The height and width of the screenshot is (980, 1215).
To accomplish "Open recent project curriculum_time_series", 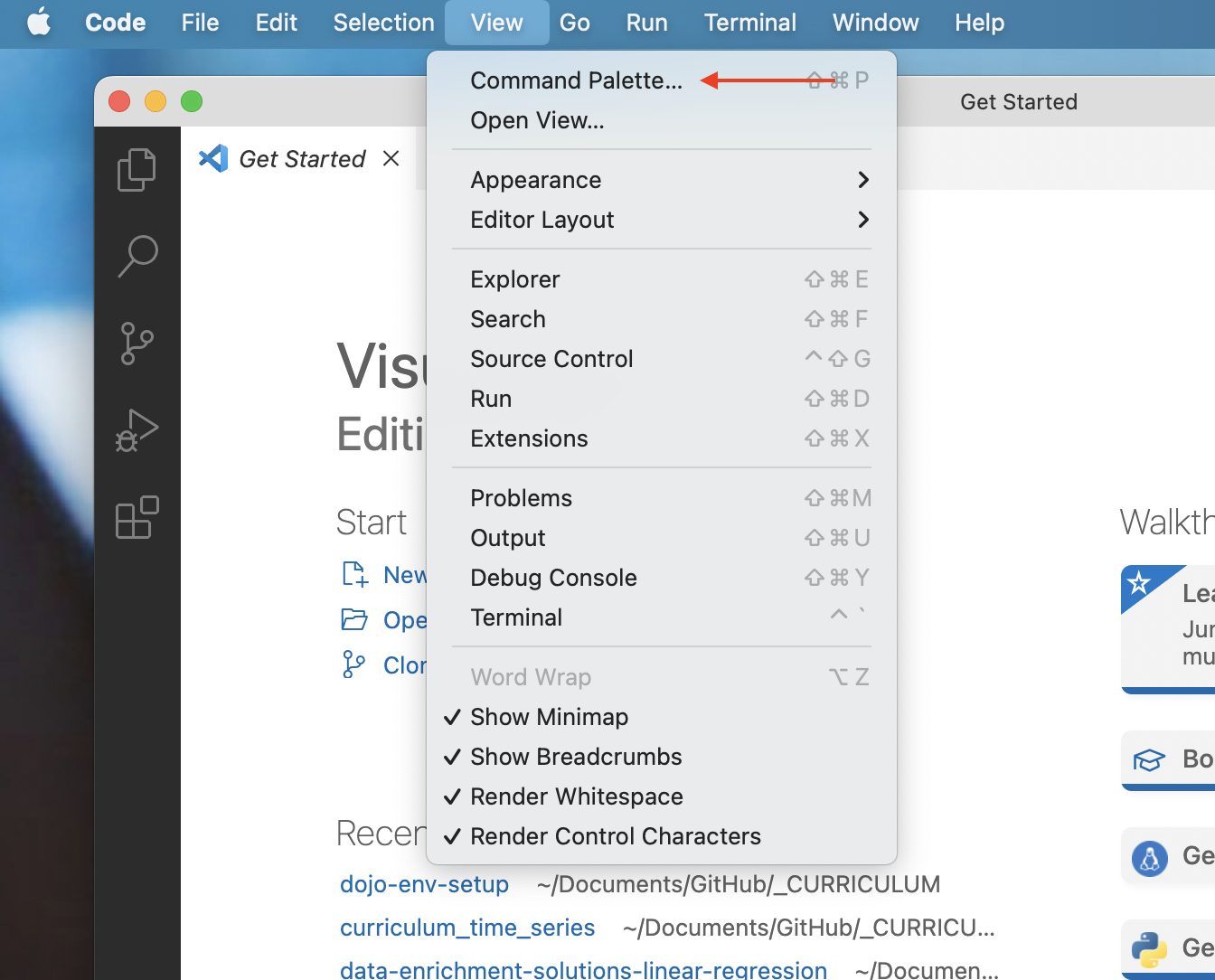I will pyautogui.click(x=467, y=928).
